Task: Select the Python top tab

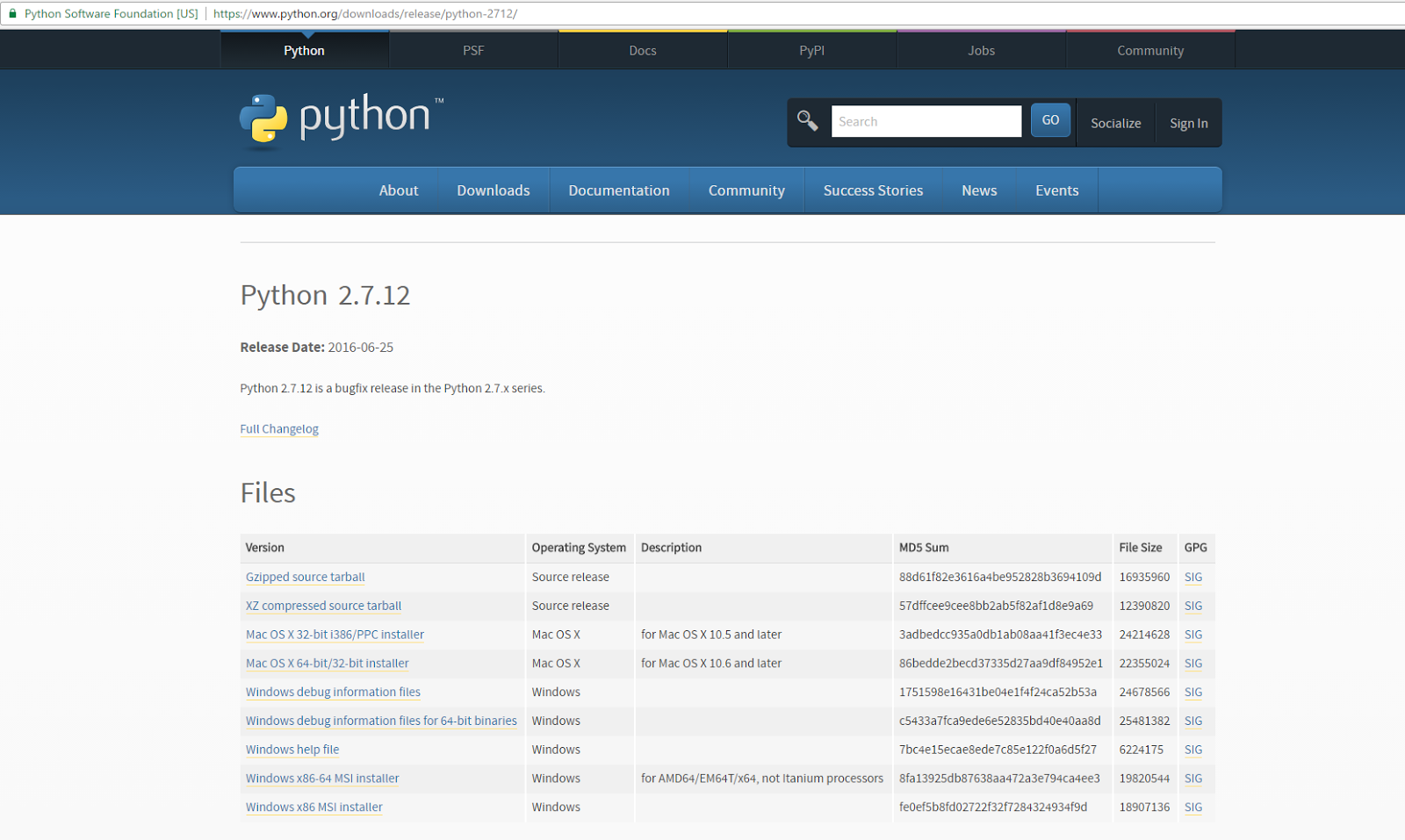Action: point(304,50)
